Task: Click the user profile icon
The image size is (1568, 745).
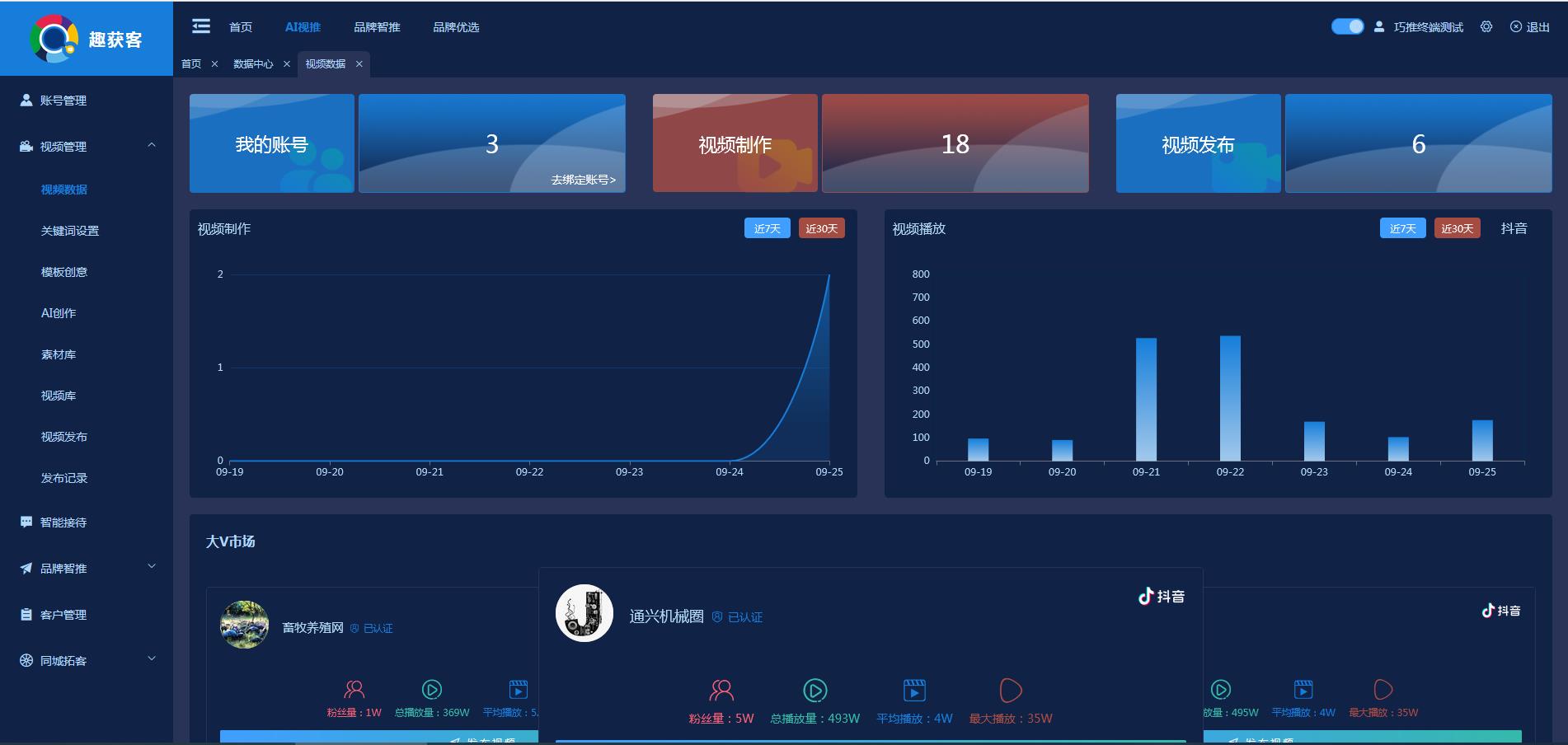Action: (x=1379, y=26)
